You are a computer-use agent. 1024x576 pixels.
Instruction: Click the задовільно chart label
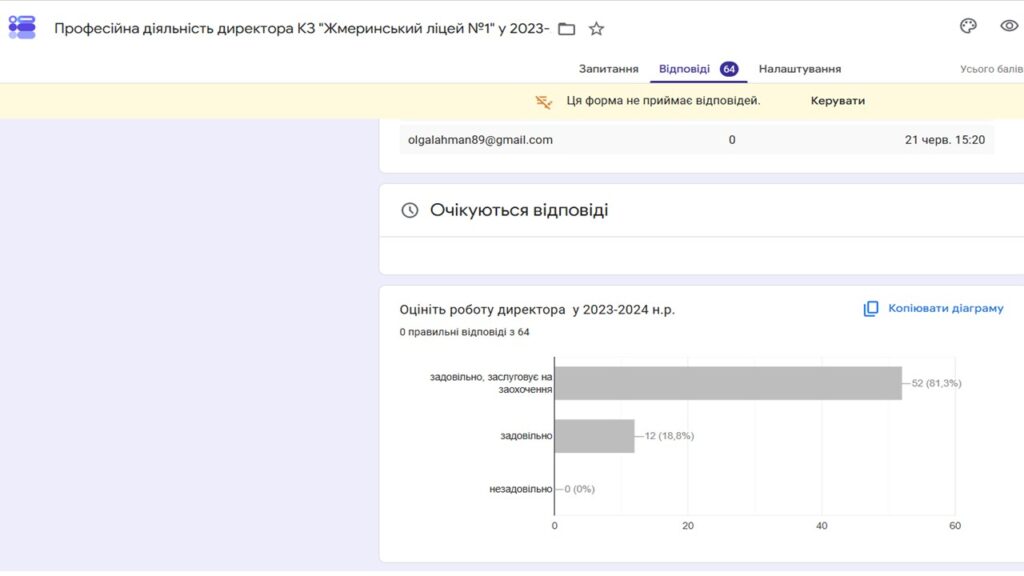coord(526,436)
